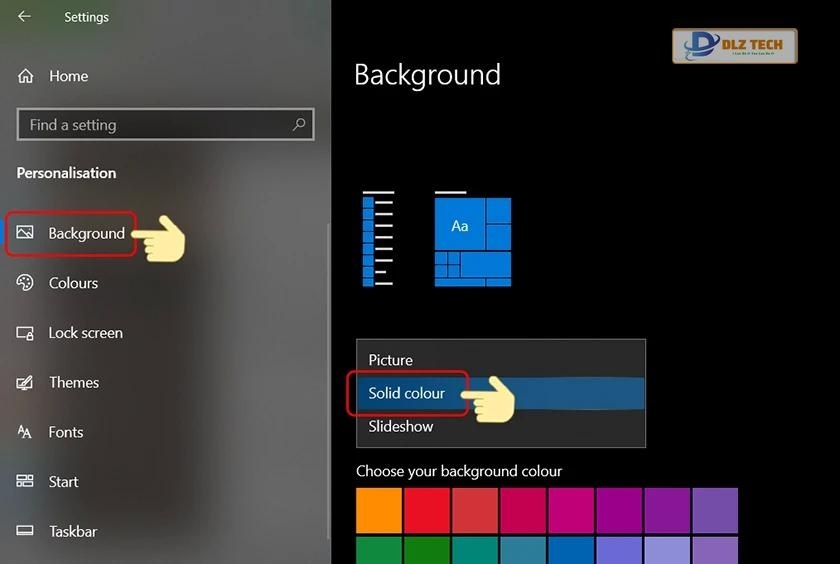Click the Start icon in sidebar

[26, 482]
